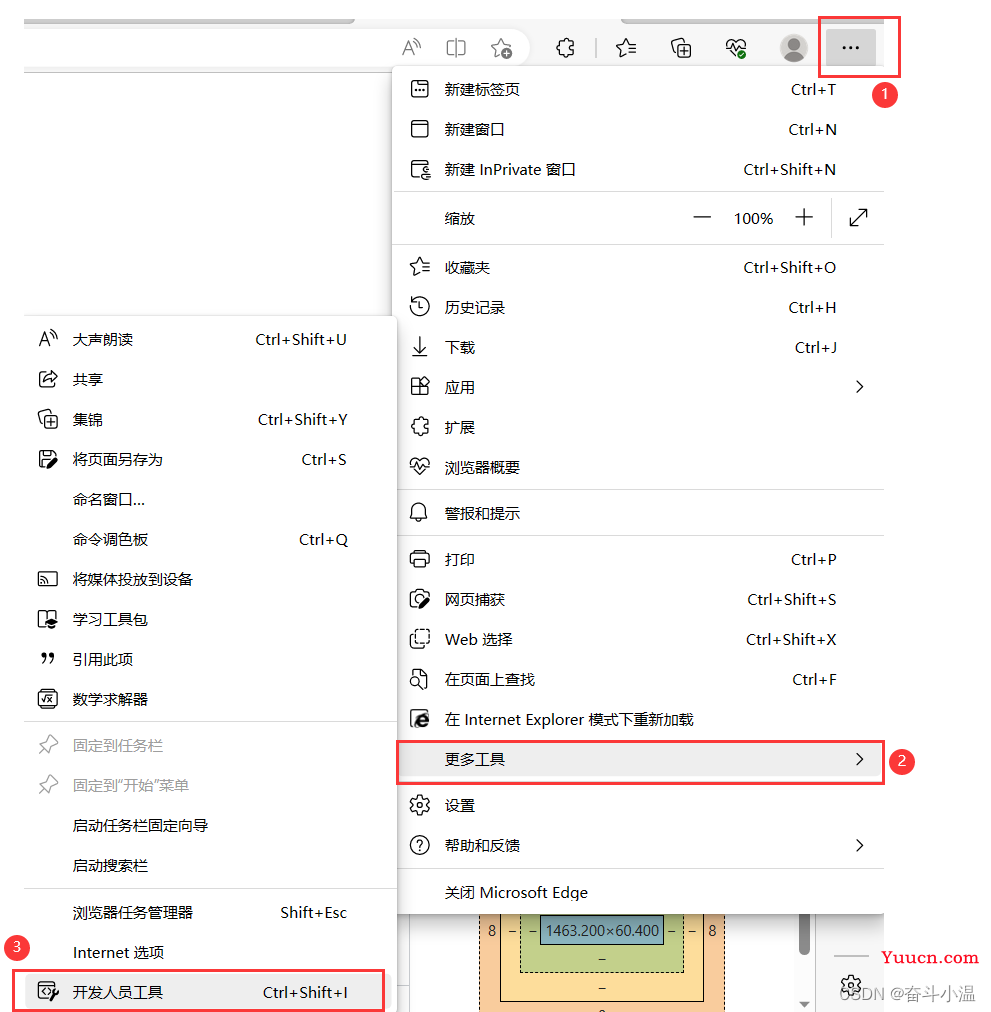Screen dimensions: 991x1012
Task: Select 数学求解器 in the submenu
Action: click(x=209, y=700)
